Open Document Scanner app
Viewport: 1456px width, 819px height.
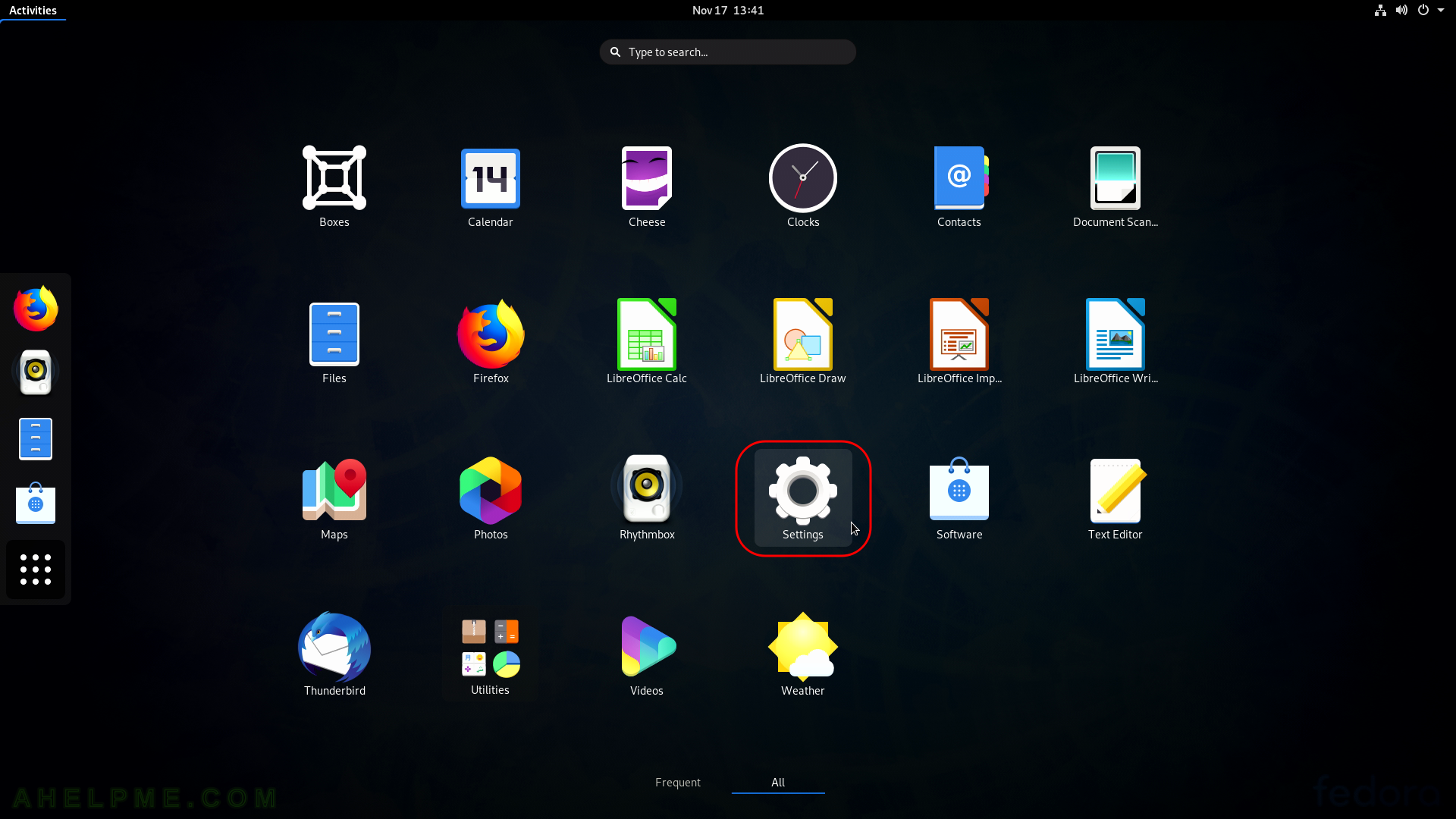(x=1116, y=187)
